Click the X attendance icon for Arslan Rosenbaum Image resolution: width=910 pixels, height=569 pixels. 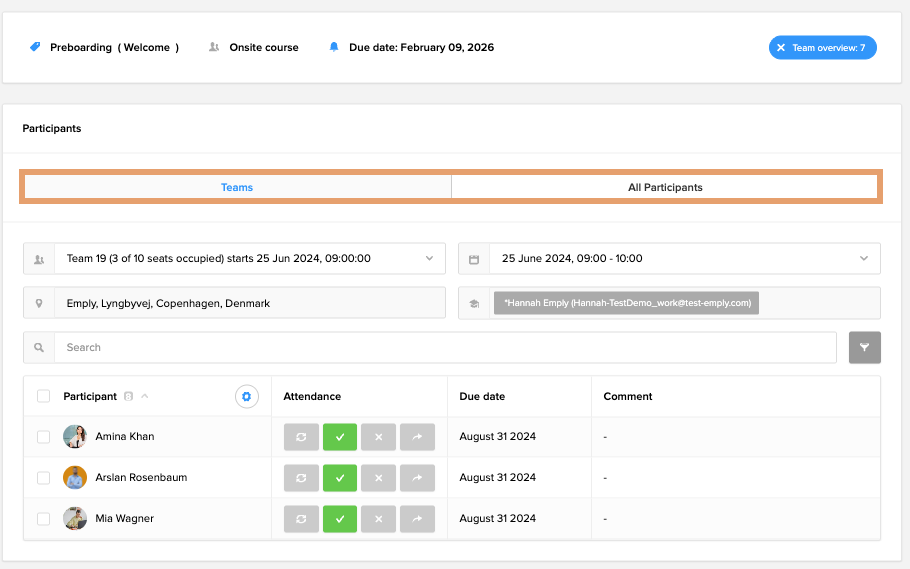point(378,478)
